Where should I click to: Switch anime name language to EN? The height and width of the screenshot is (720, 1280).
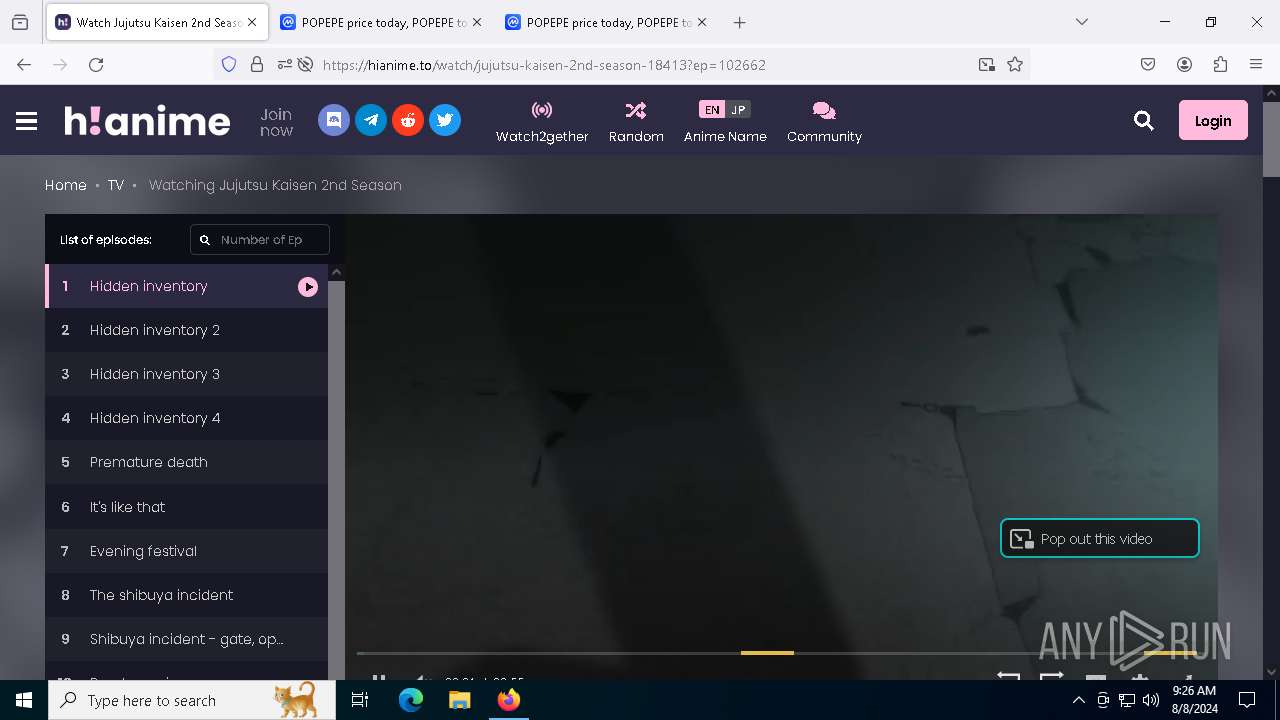click(x=711, y=110)
